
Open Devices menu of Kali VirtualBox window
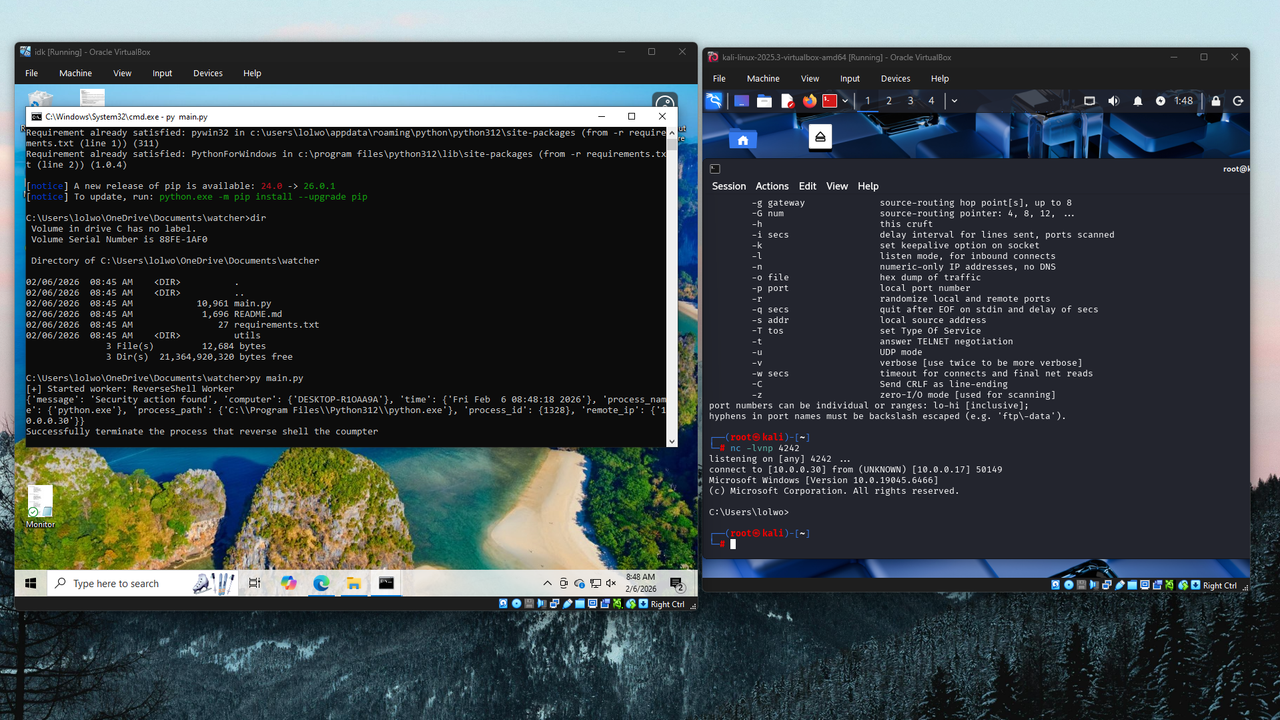pyautogui.click(x=895, y=78)
